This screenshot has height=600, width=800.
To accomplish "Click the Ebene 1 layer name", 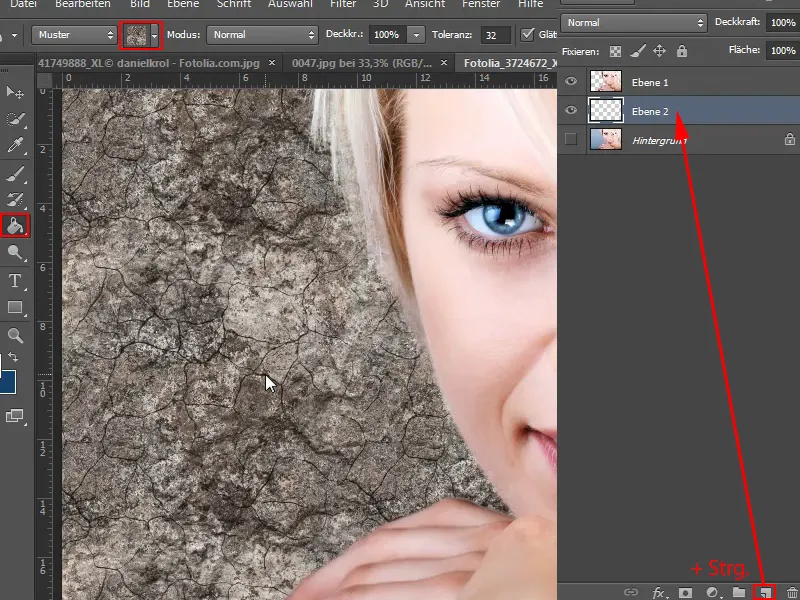I will tap(649, 82).
